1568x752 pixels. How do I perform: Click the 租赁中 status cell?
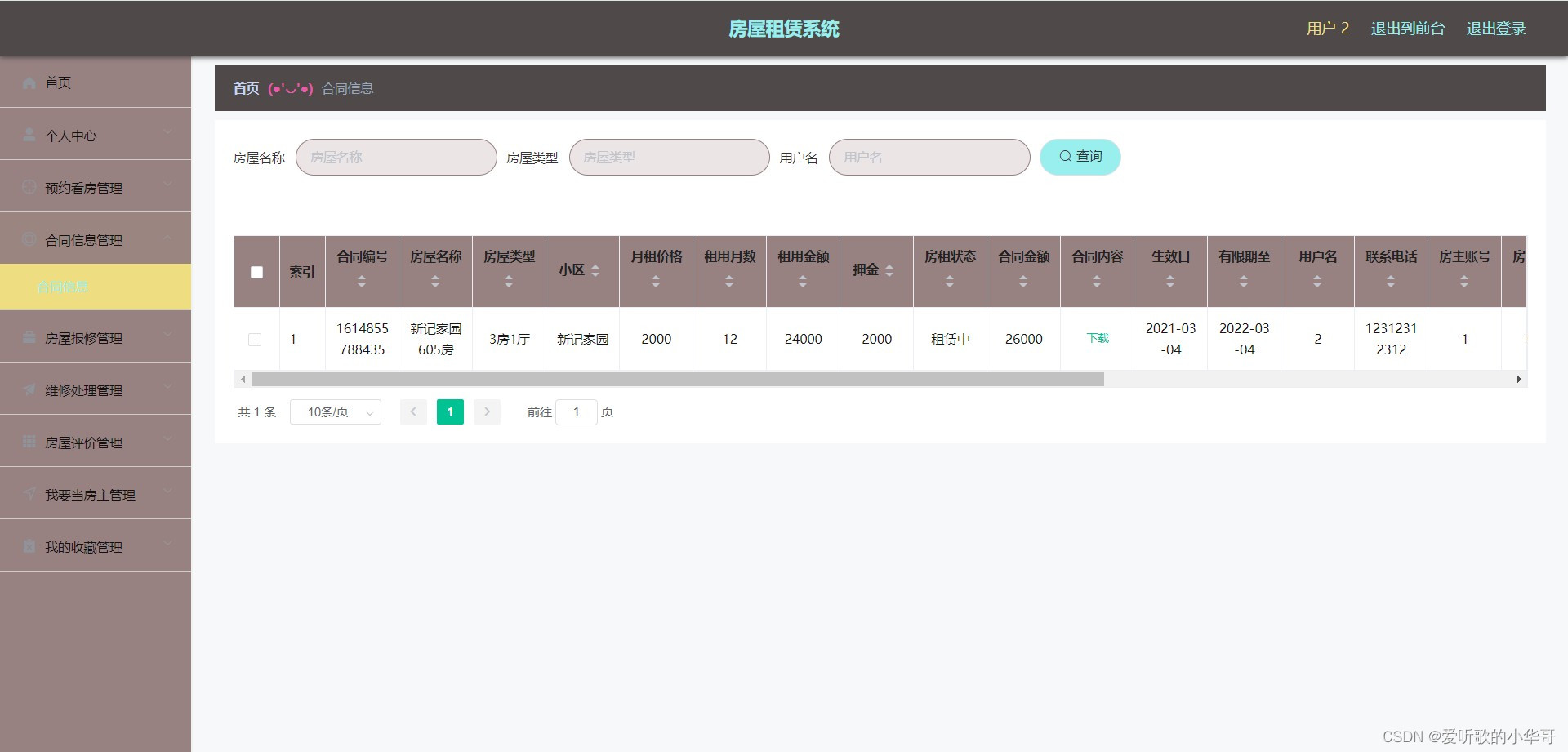coord(951,339)
